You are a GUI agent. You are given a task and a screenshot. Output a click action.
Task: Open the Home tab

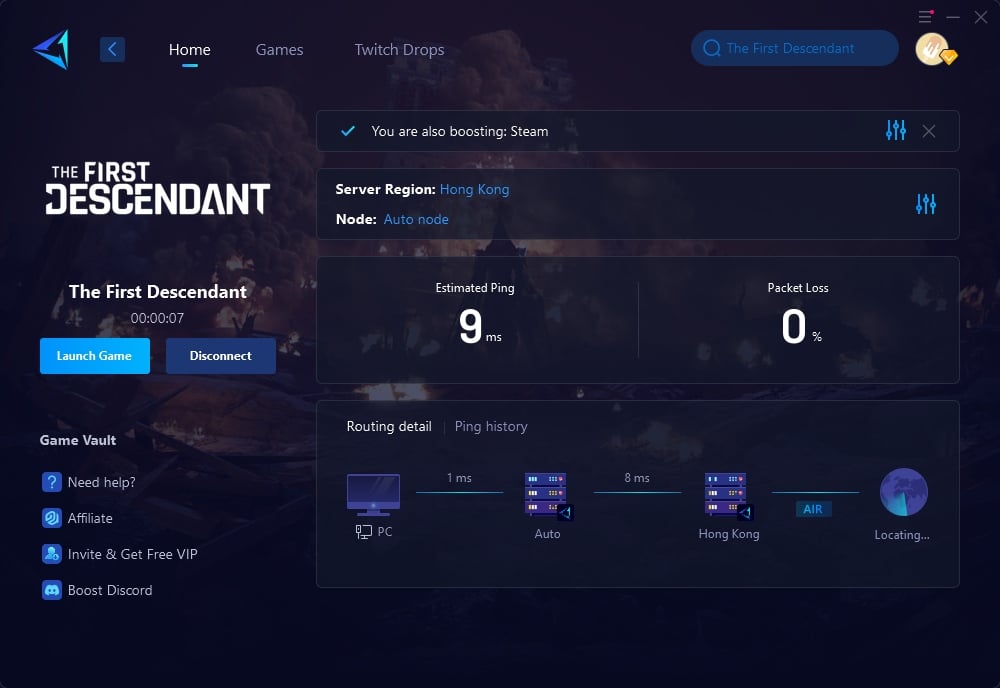[x=189, y=50]
